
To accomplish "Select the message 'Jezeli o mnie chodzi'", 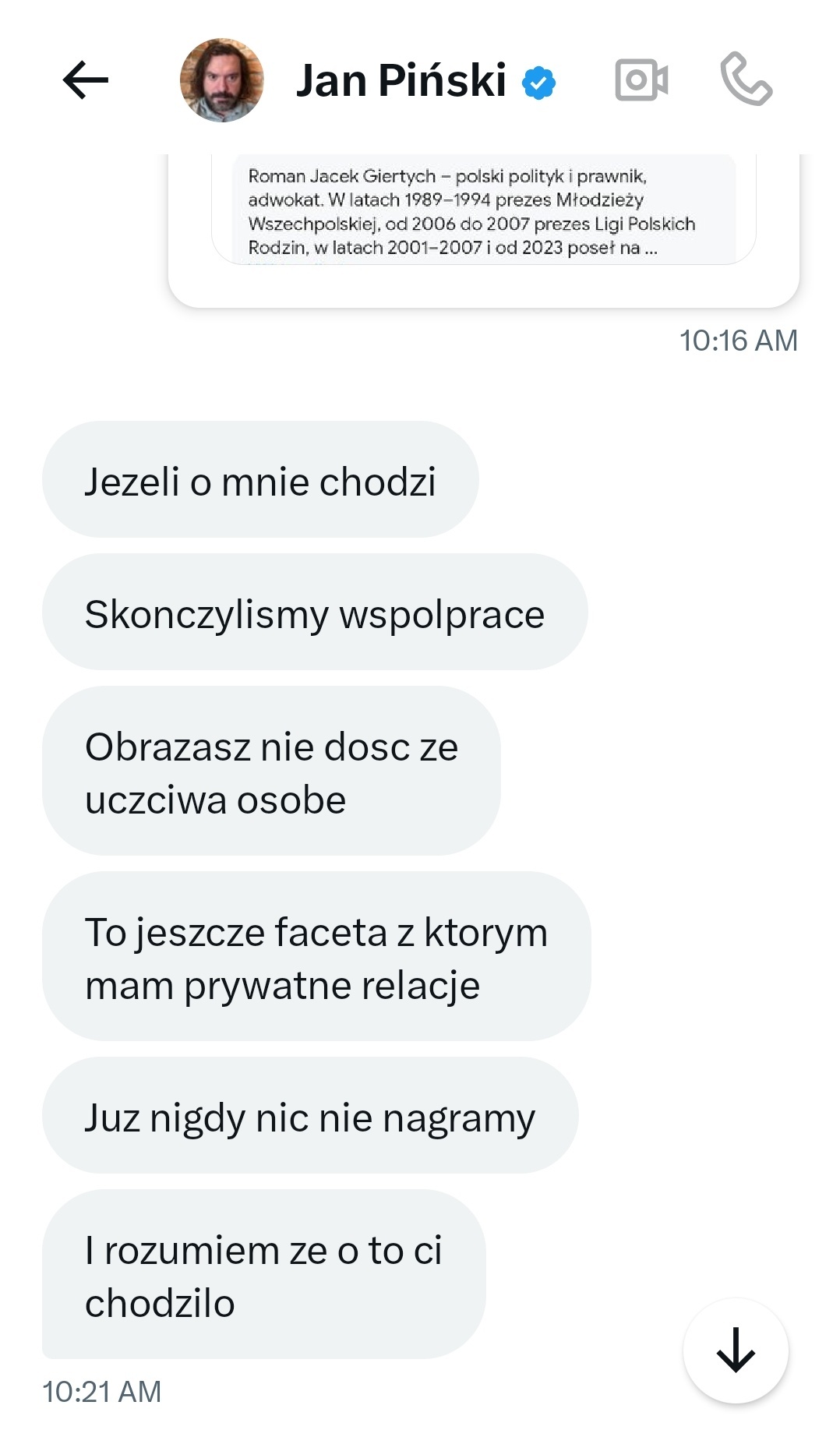I will click(x=260, y=479).
